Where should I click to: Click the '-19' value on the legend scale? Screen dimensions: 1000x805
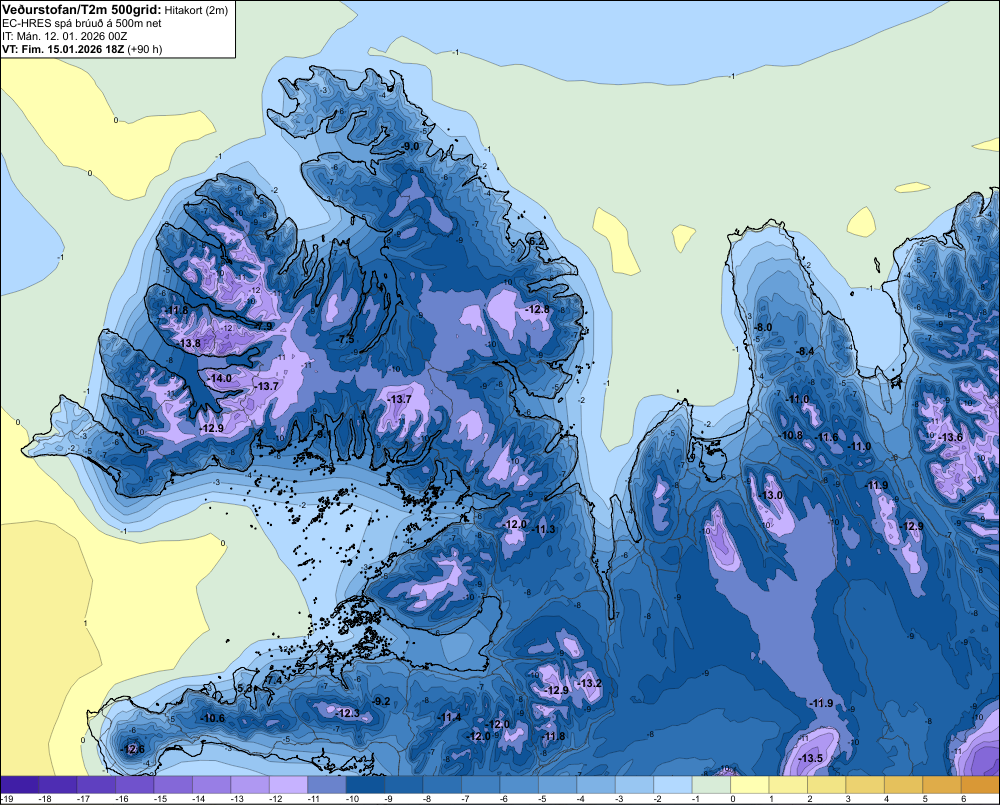point(6,799)
